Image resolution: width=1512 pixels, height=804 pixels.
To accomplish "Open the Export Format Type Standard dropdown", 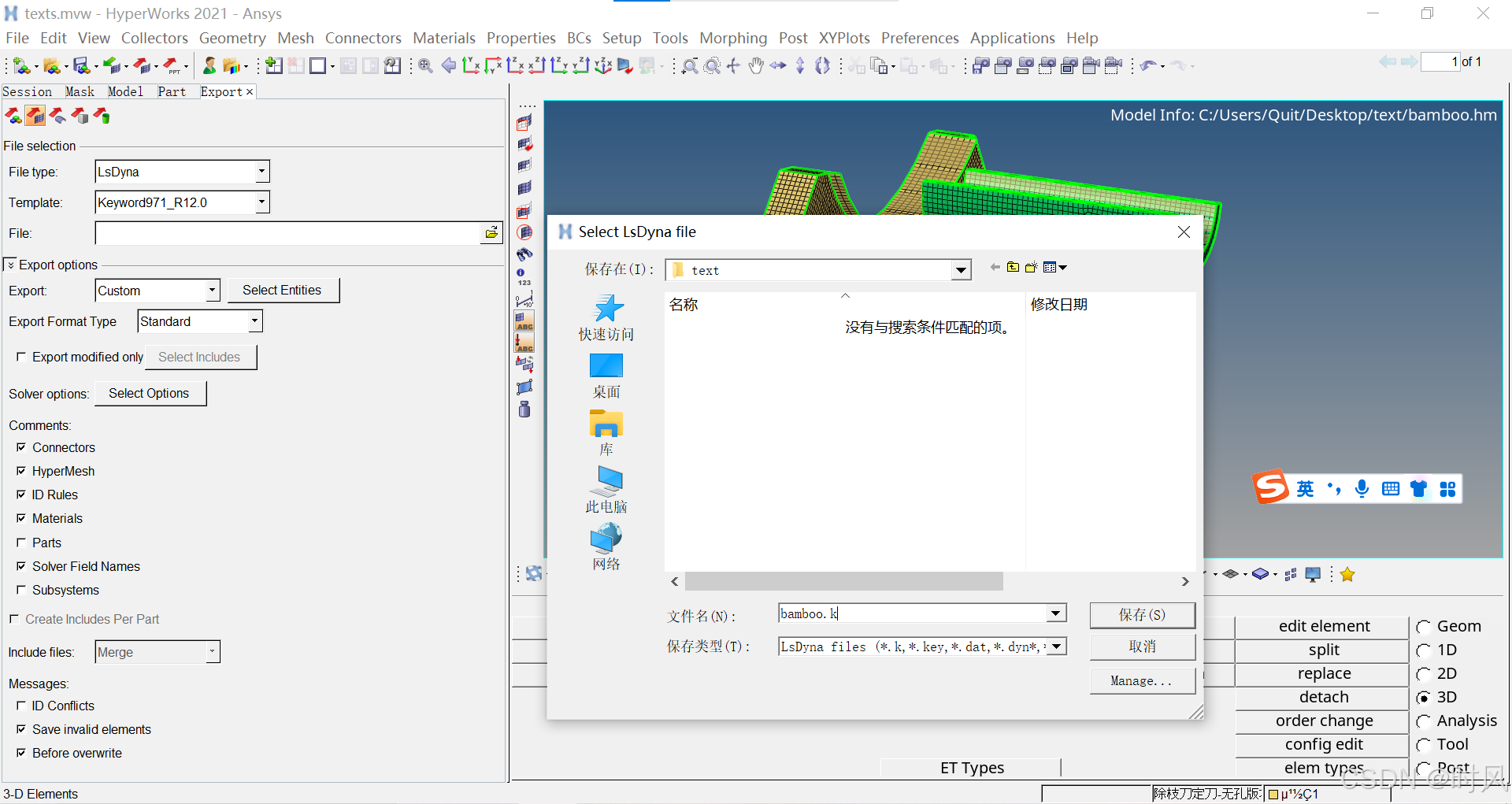I will tap(254, 321).
